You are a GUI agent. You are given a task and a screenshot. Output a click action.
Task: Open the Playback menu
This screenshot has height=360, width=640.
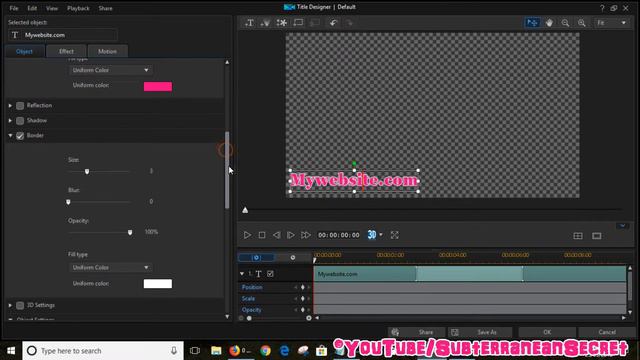78,8
